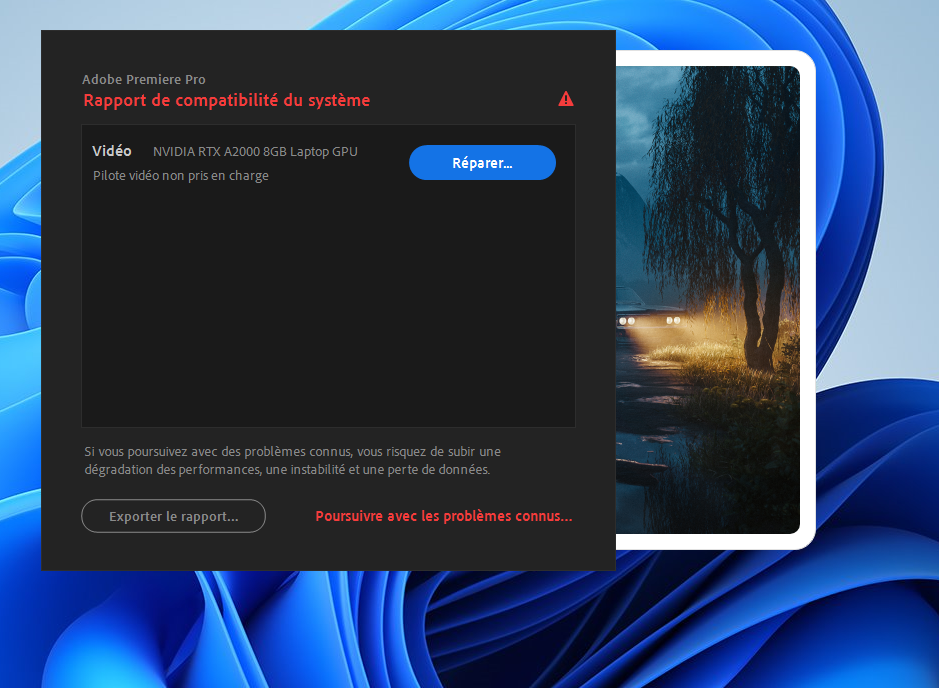The height and width of the screenshot is (688, 939).
Task: Click the Réparer button for the GPU issue
Action: [482, 162]
